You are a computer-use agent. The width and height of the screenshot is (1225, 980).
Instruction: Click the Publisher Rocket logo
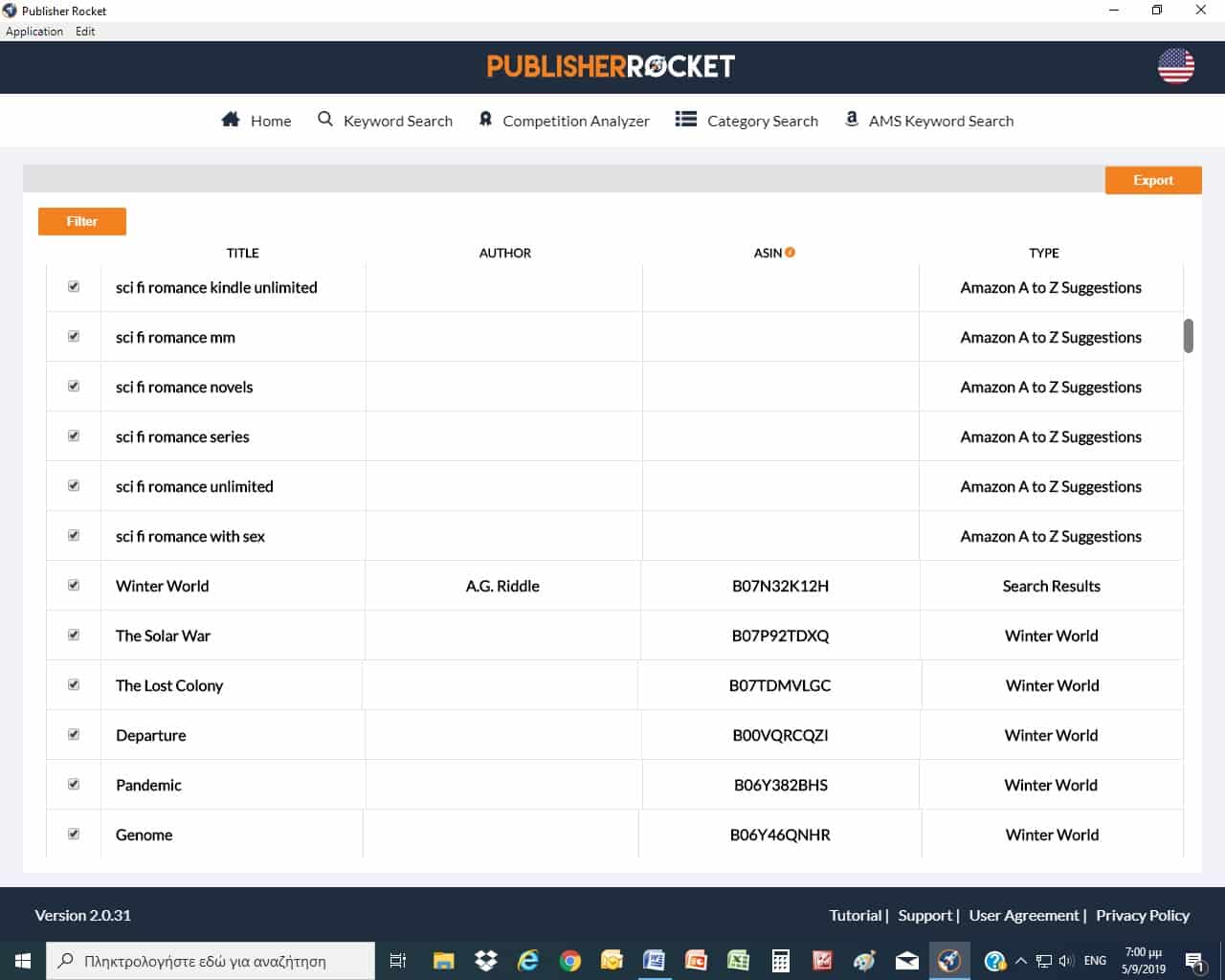tap(612, 66)
